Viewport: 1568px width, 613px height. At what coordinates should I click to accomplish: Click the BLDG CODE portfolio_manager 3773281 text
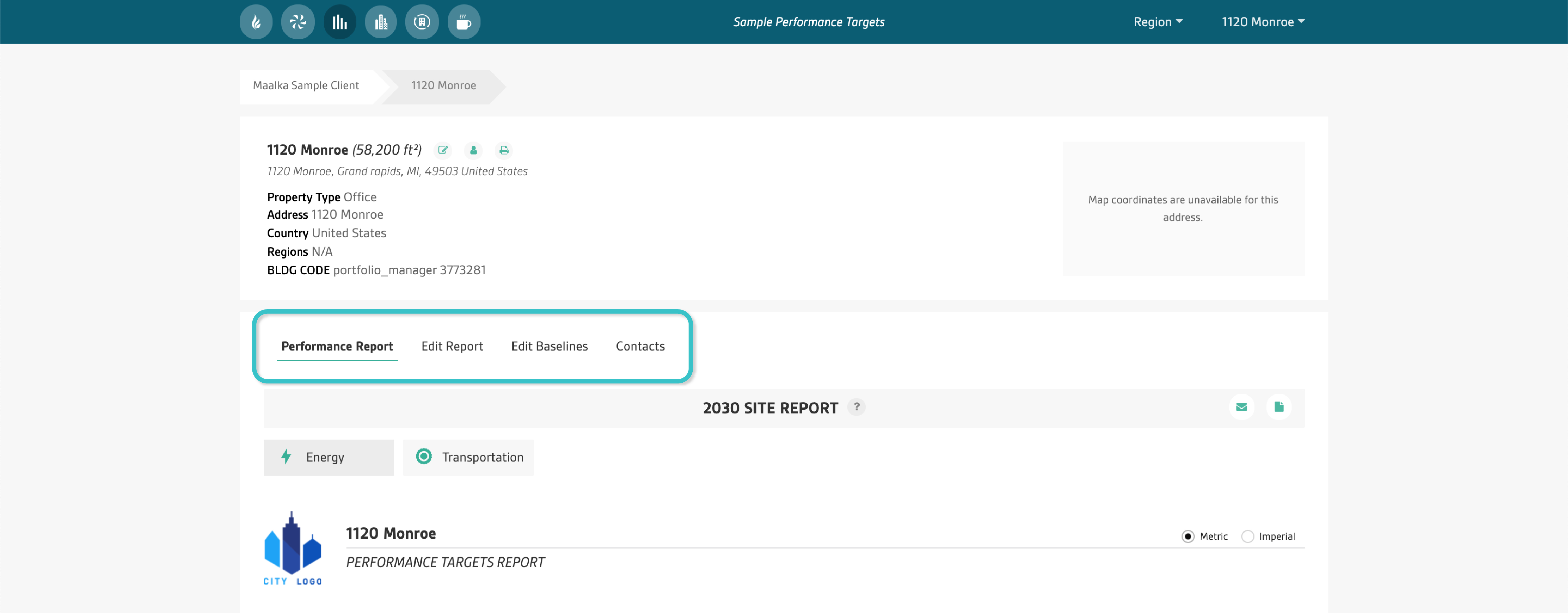[x=376, y=270]
